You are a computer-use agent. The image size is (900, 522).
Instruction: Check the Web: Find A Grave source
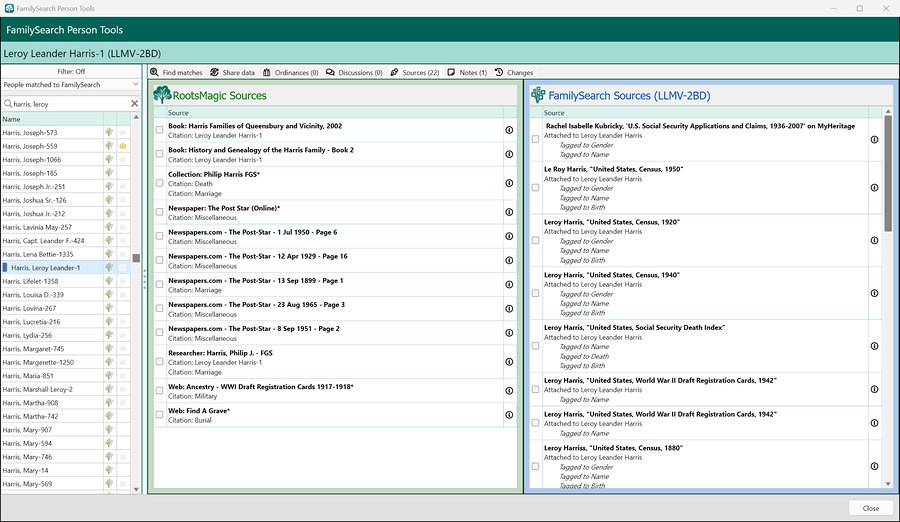coord(160,415)
